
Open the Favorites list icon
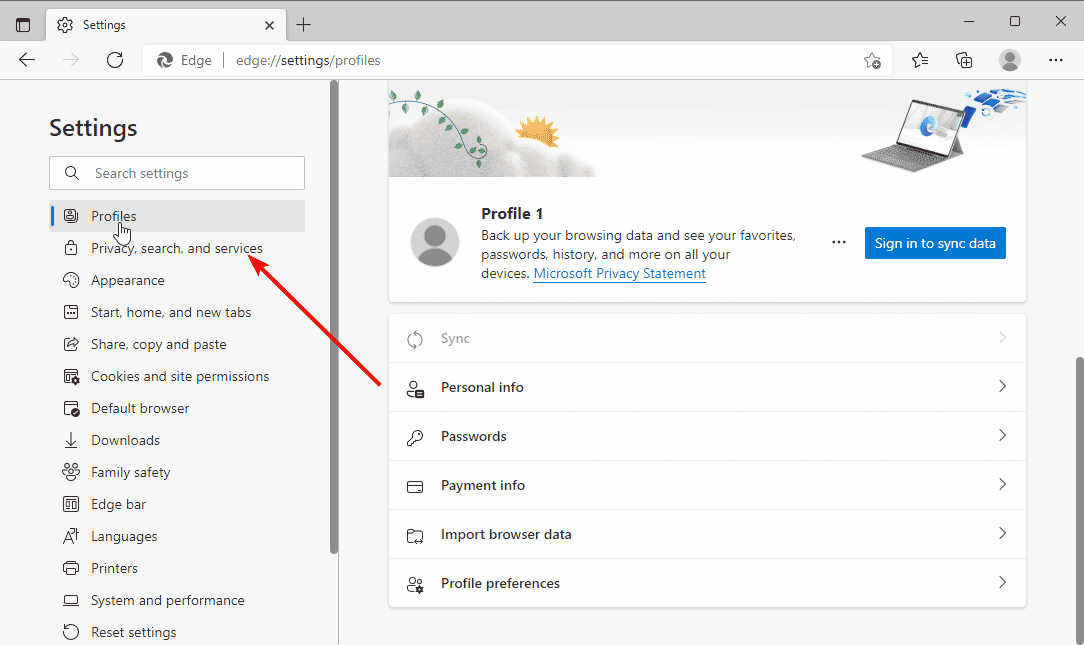coord(919,60)
